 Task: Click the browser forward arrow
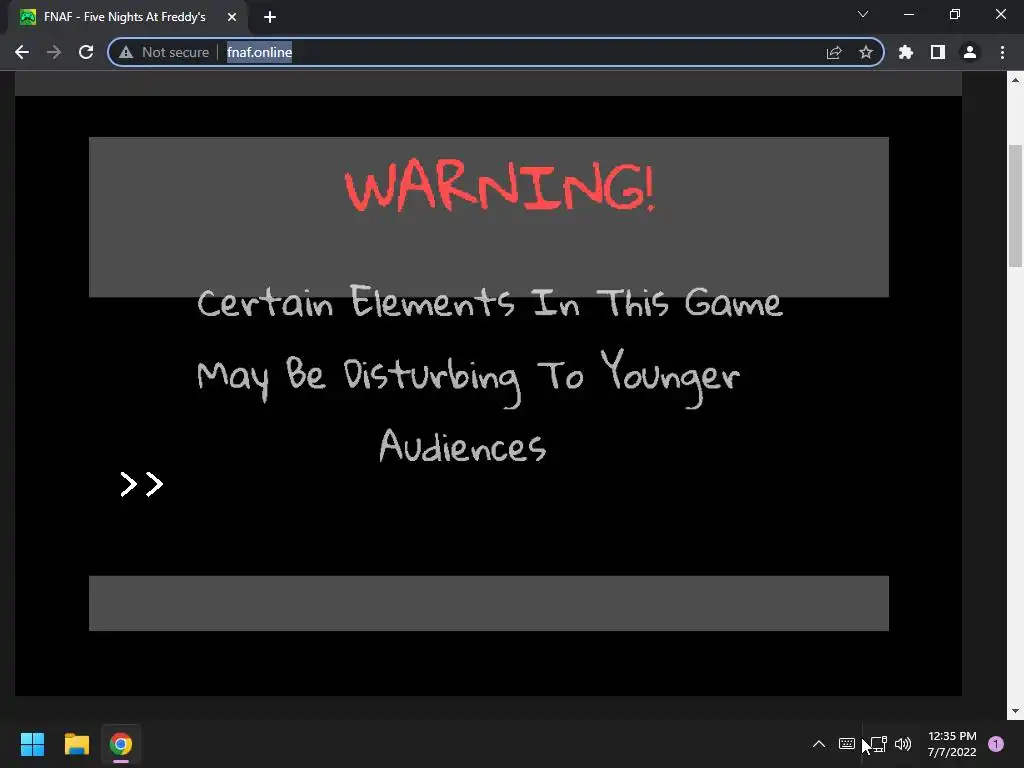[54, 52]
